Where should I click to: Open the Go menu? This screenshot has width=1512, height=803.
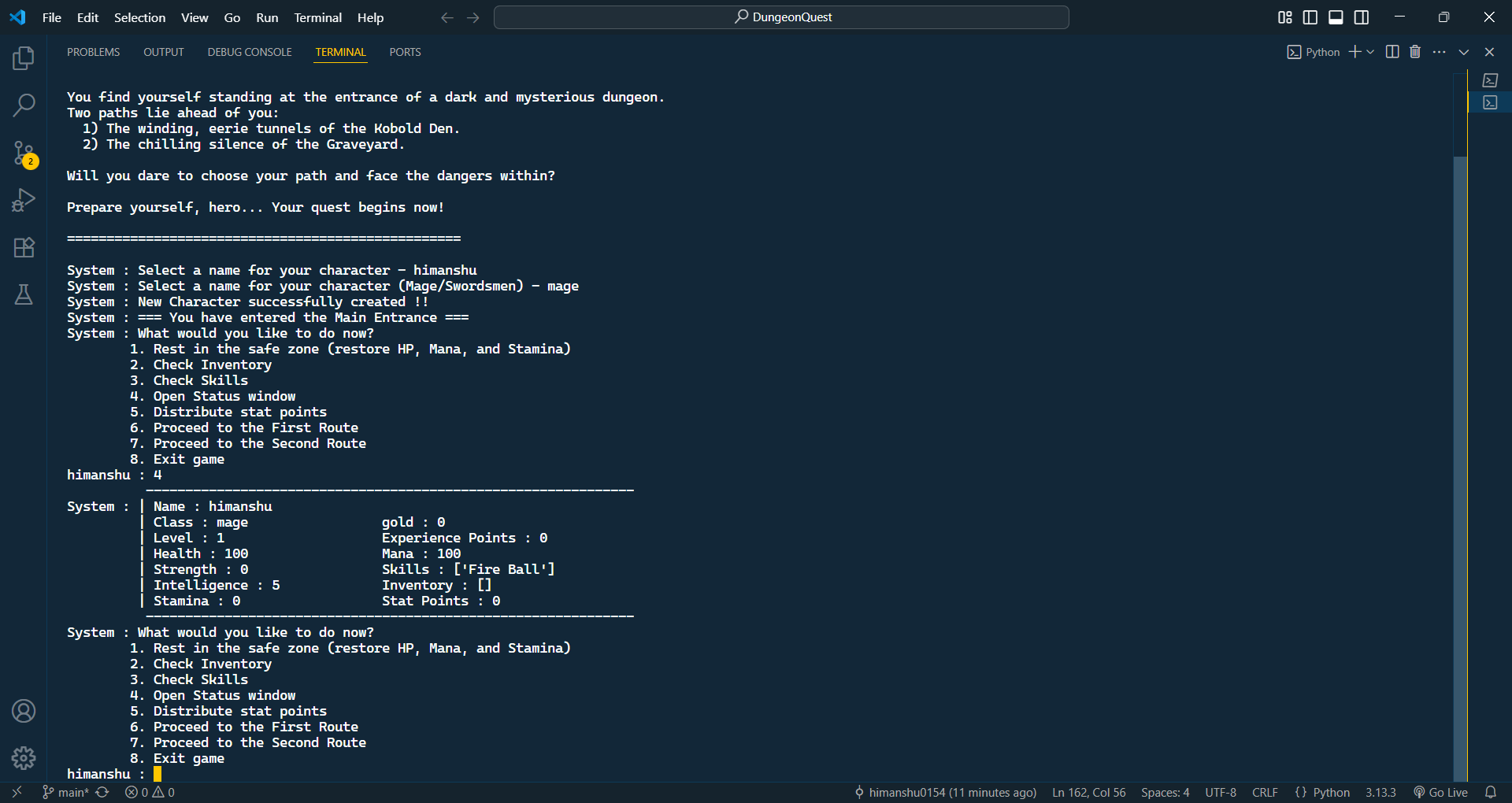click(232, 17)
